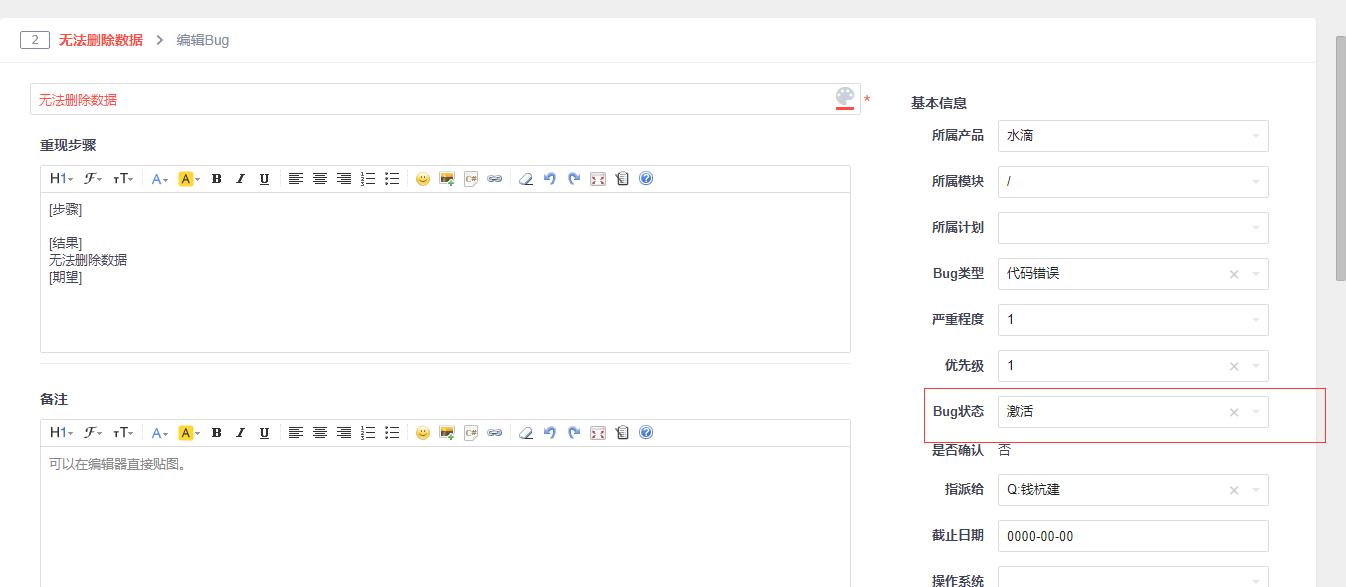Insert image in 备注 editor
The height and width of the screenshot is (587, 1346).
tap(447, 433)
